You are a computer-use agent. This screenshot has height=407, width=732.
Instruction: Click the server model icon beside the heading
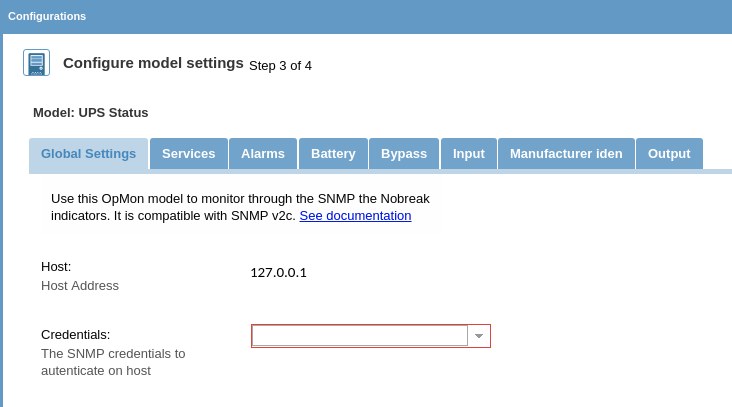[x=36, y=63]
